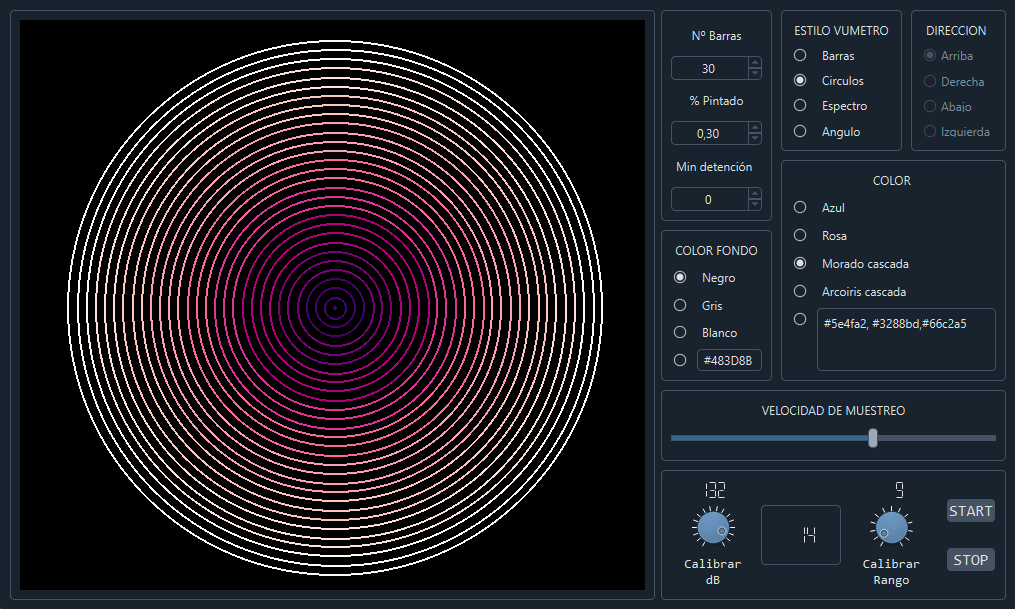Click the #483D8B background hex field

click(x=729, y=360)
